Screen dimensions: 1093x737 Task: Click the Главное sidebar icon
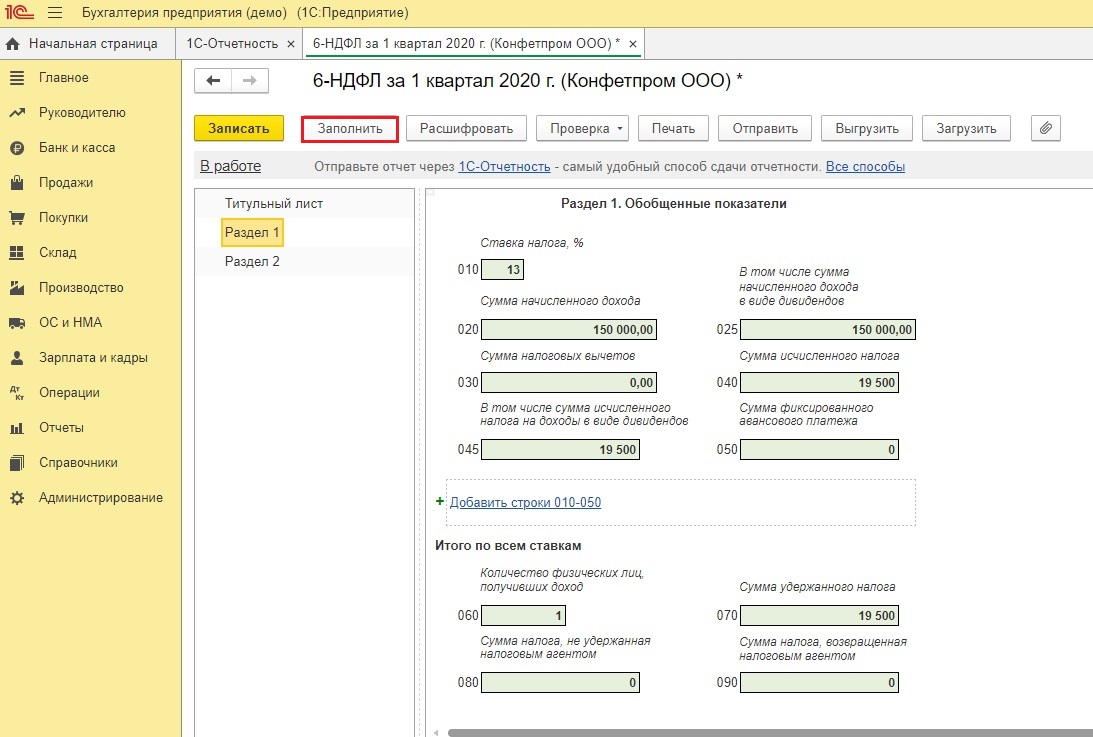point(17,77)
